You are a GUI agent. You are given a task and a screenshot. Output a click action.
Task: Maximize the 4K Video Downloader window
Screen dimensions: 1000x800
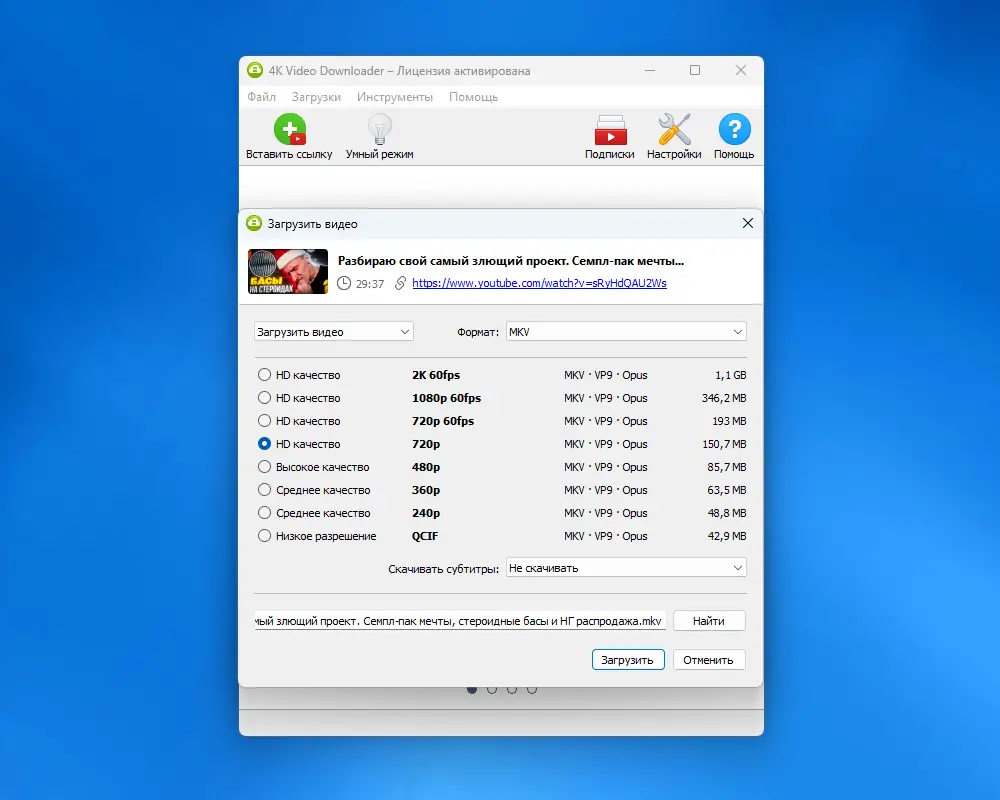695,70
